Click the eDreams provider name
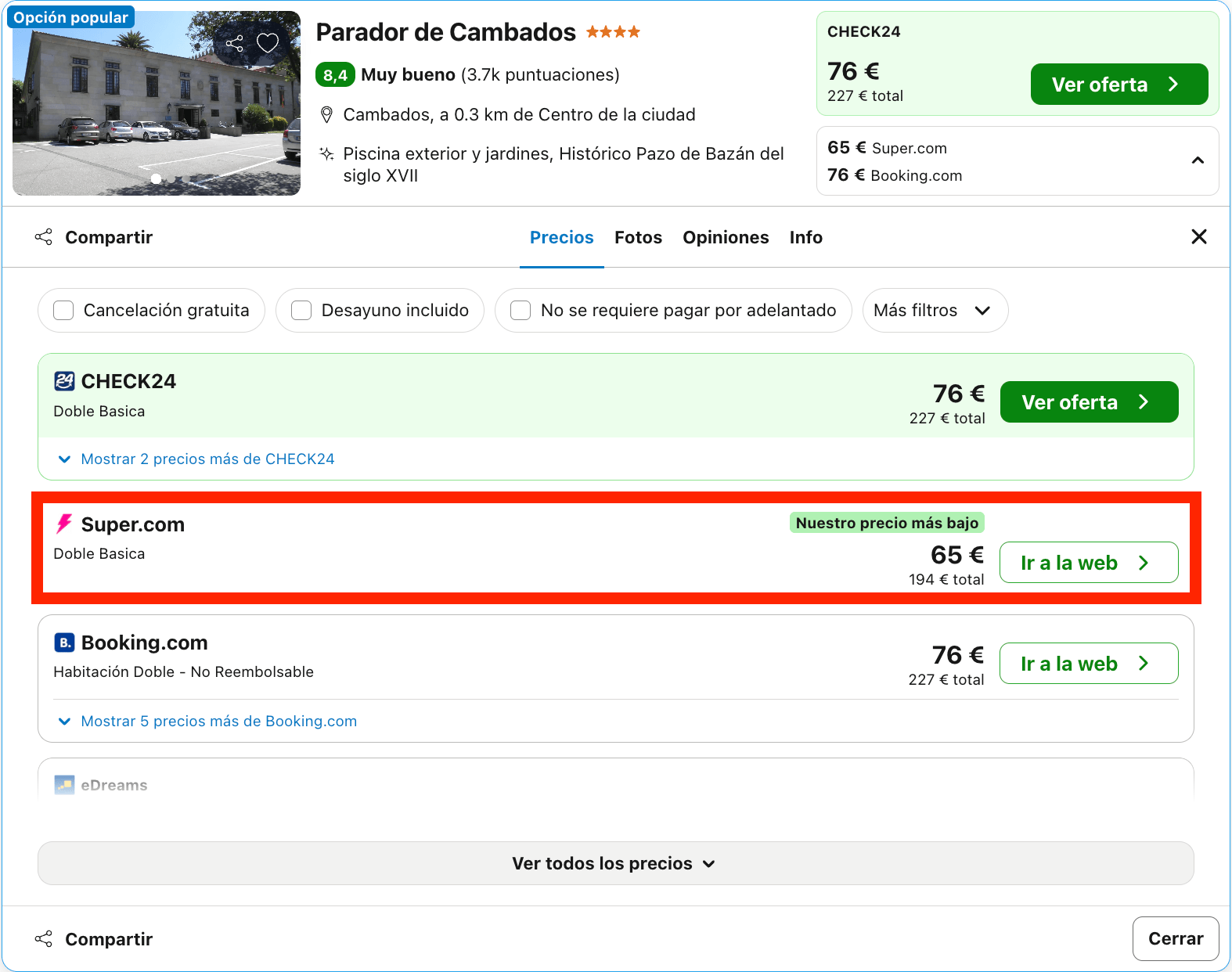Image resolution: width=1232 pixels, height=972 pixels. (x=114, y=785)
